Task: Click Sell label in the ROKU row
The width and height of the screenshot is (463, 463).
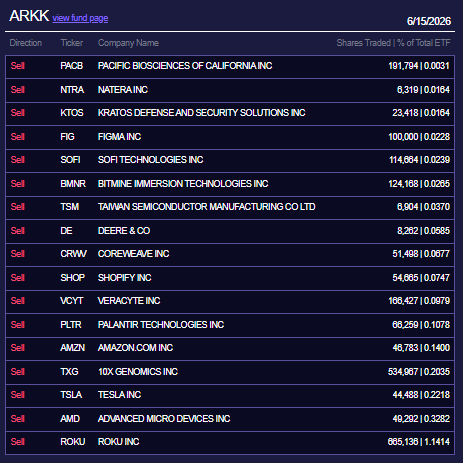Action: tap(18, 442)
